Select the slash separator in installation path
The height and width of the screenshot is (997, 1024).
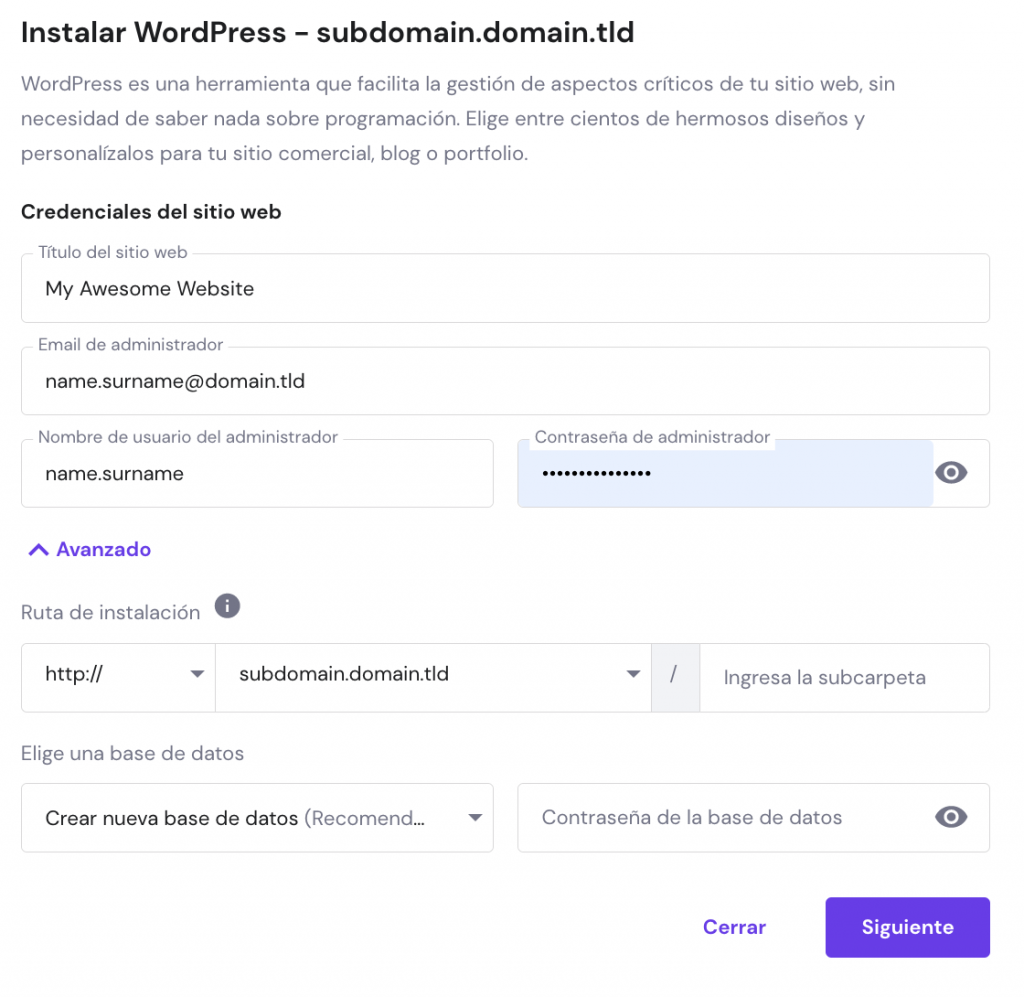pyautogui.click(x=675, y=677)
